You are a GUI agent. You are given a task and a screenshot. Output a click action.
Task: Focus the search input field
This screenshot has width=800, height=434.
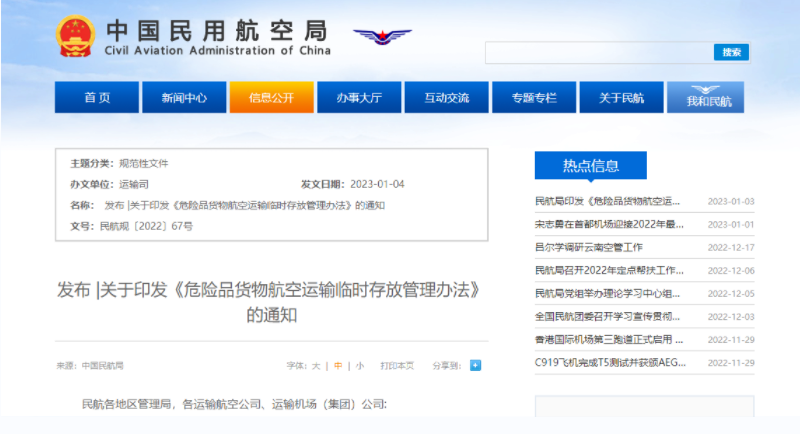pyautogui.click(x=599, y=53)
